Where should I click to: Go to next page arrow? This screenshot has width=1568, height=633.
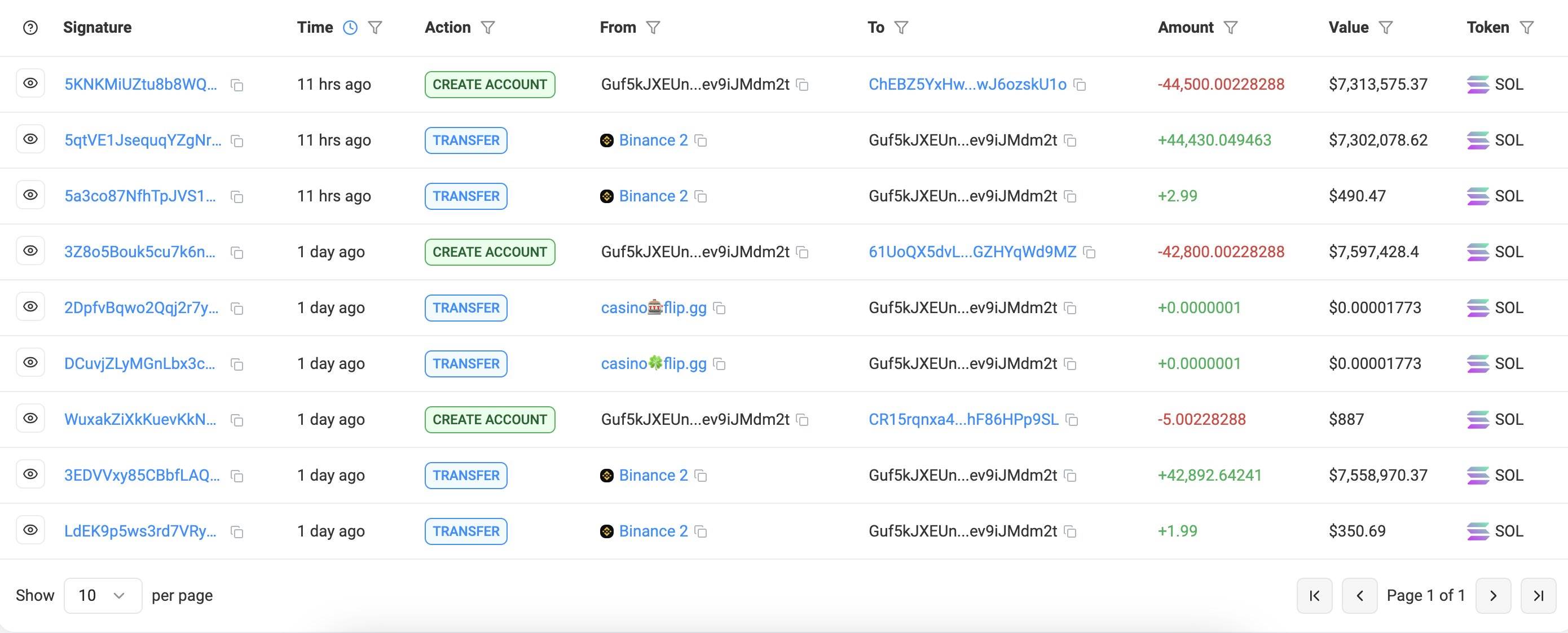coord(1492,595)
